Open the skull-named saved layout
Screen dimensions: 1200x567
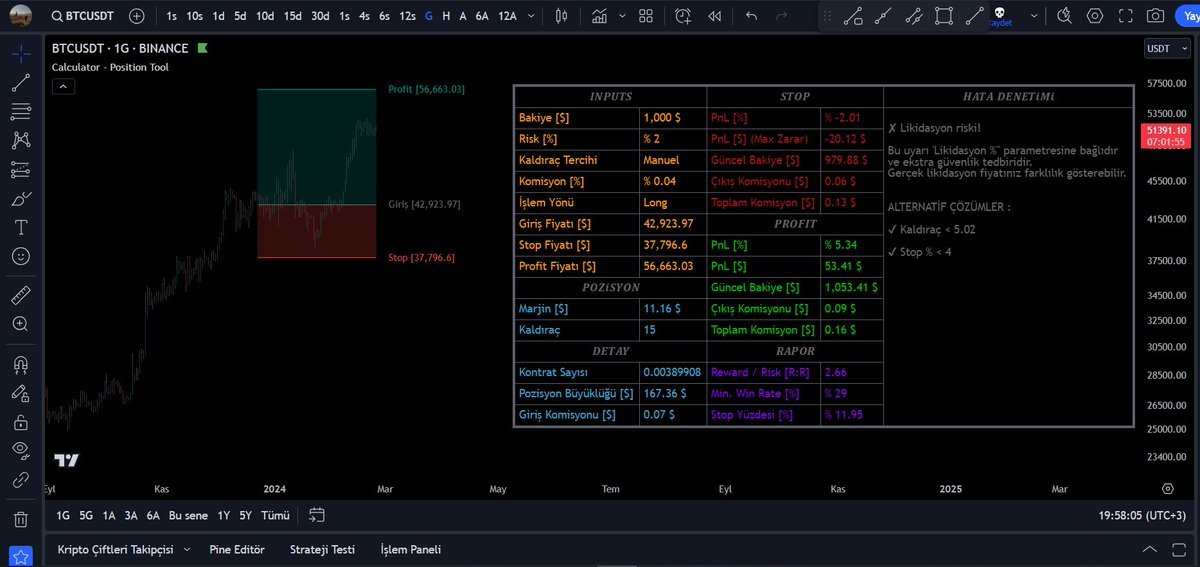coord(1000,15)
